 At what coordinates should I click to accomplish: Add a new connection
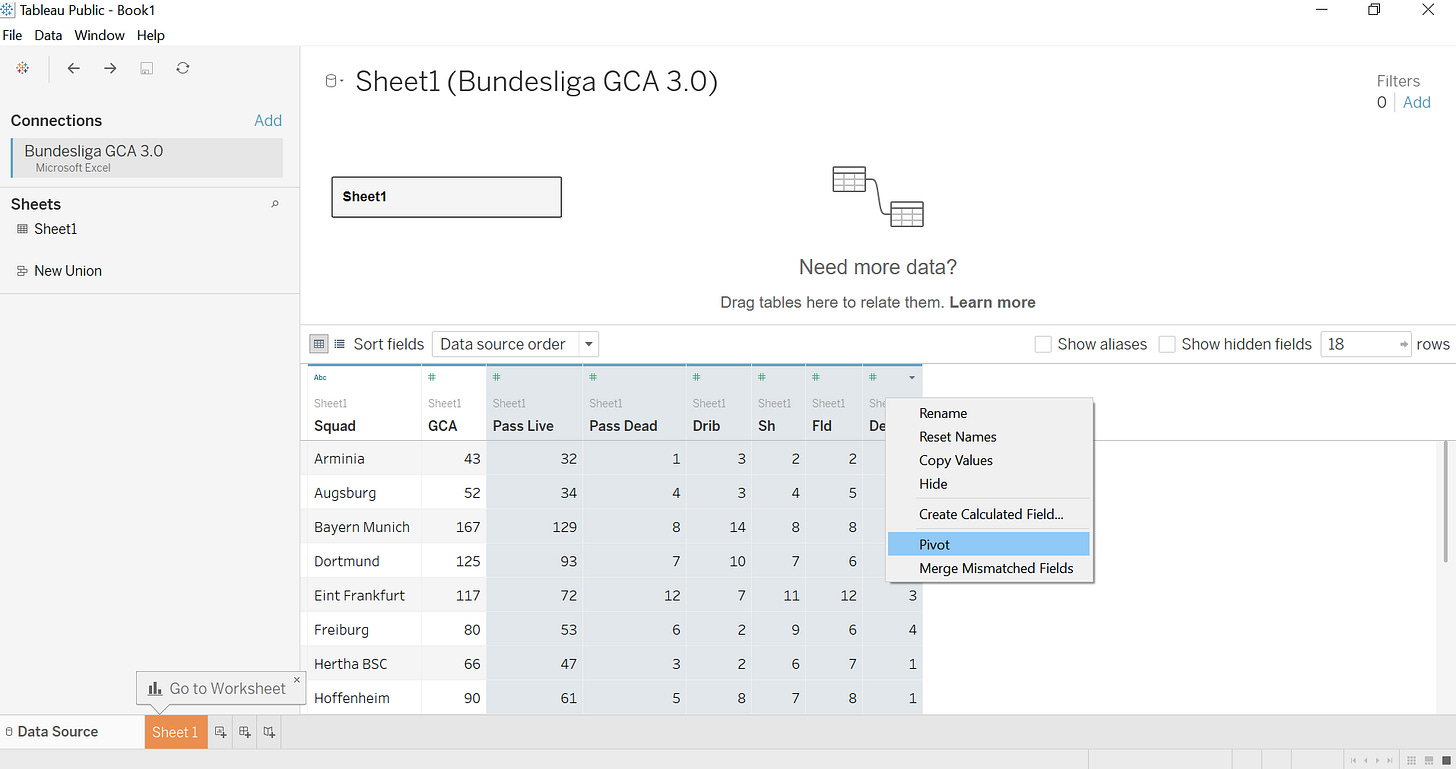(x=268, y=120)
